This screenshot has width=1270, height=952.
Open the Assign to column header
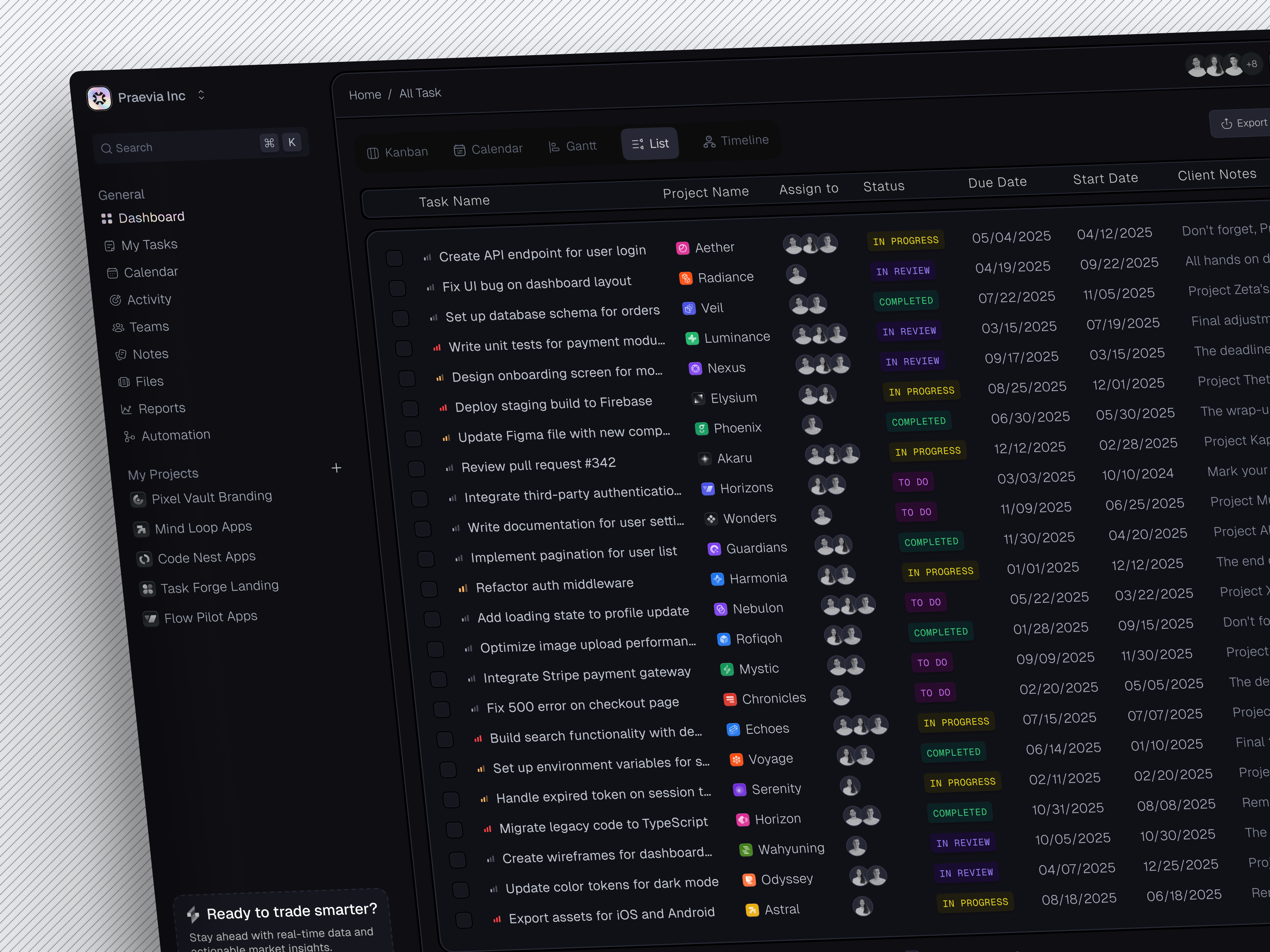(808, 188)
